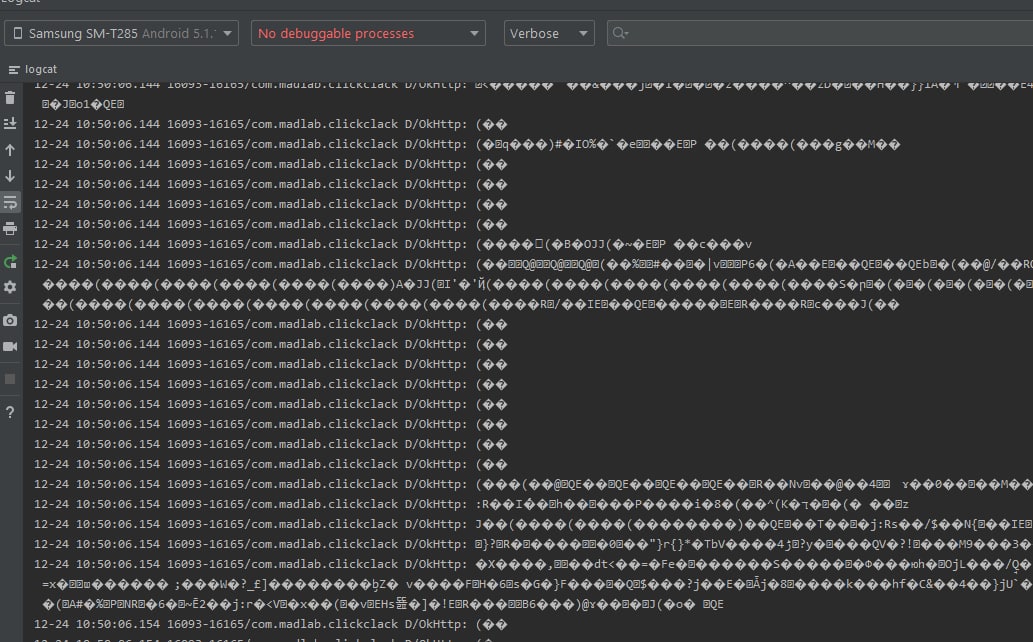Open help via the question mark icon
The width and height of the screenshot is (1033, 642).
[x=10, y=413]
